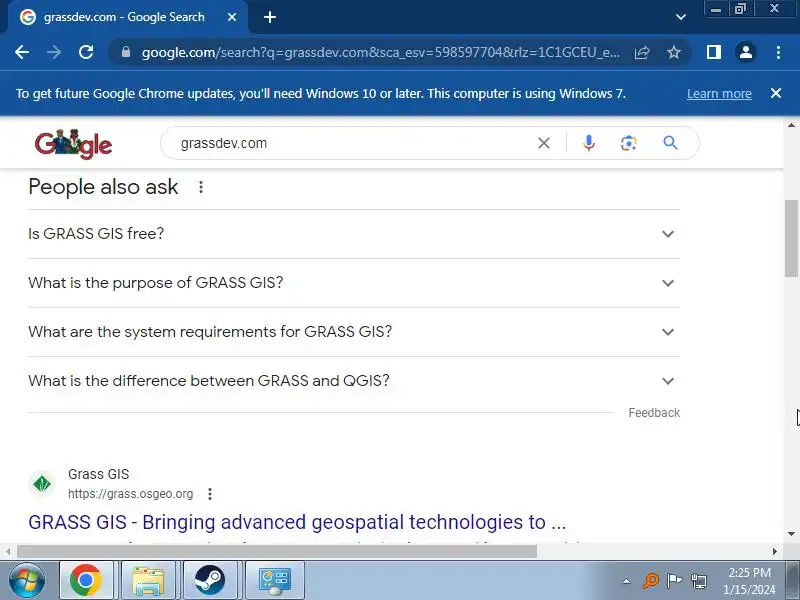The height and width of the screenshot is (600, 800).
Task: Share this page from address bar
Action: pyautogui.click(x=642, y=52)
